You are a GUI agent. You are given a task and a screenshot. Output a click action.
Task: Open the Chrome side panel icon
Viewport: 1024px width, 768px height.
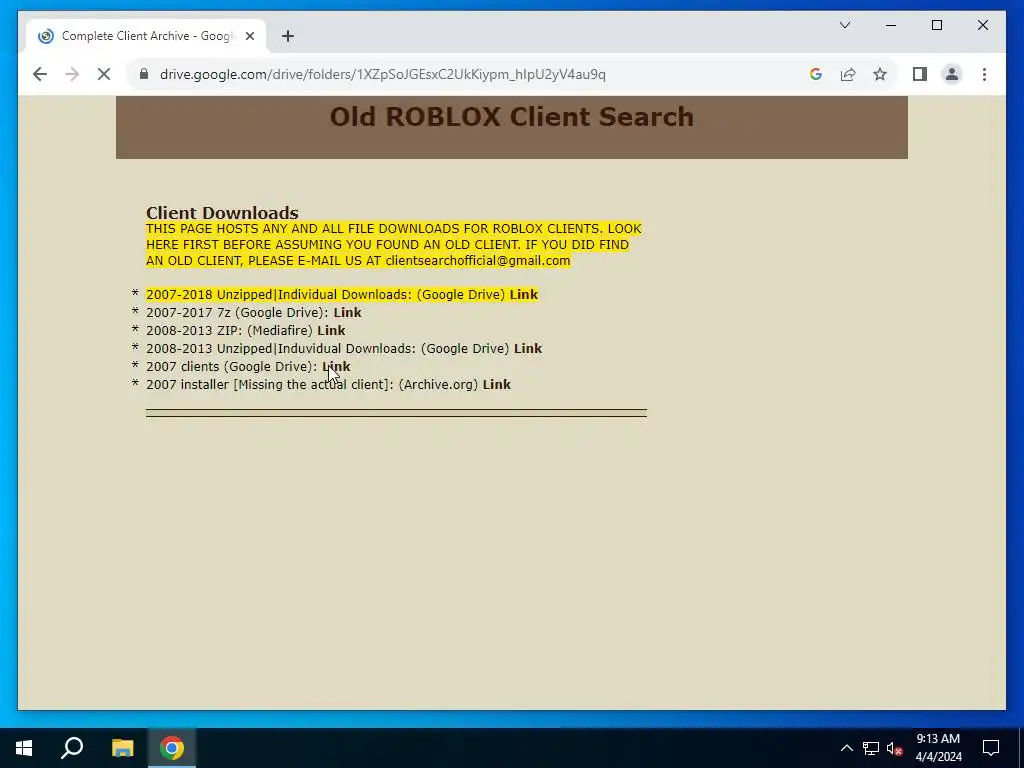920,74
